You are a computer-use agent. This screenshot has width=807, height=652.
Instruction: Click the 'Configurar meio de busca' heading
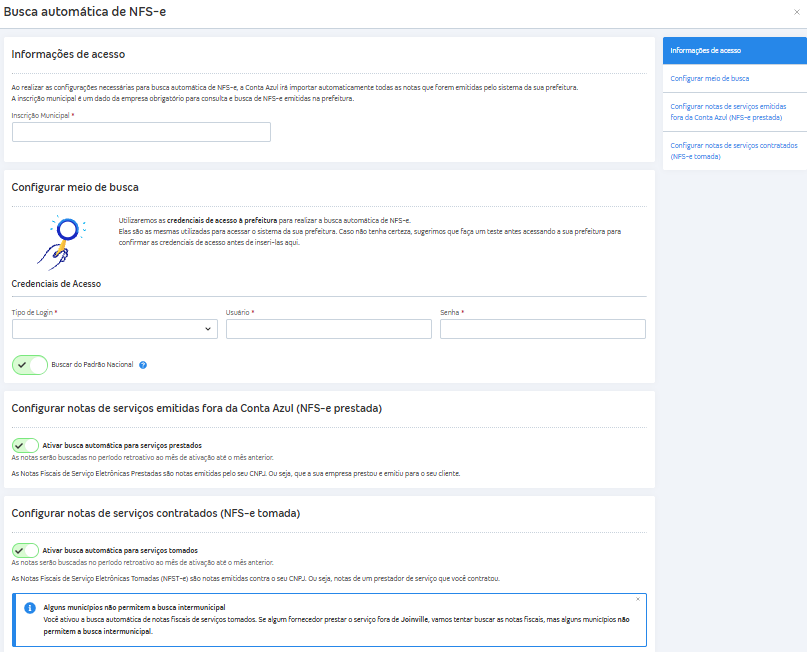(75, 187)
